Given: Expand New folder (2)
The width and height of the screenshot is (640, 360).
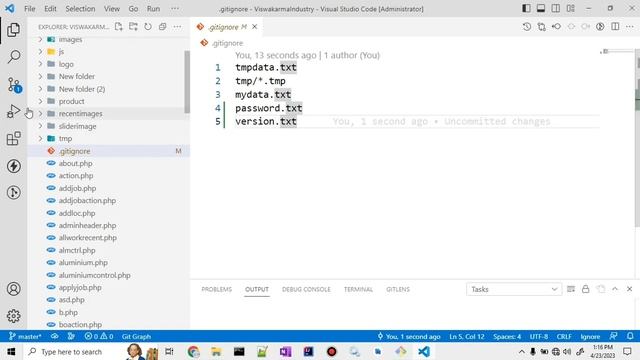Looking at the screenshot, I should point(40,89).
